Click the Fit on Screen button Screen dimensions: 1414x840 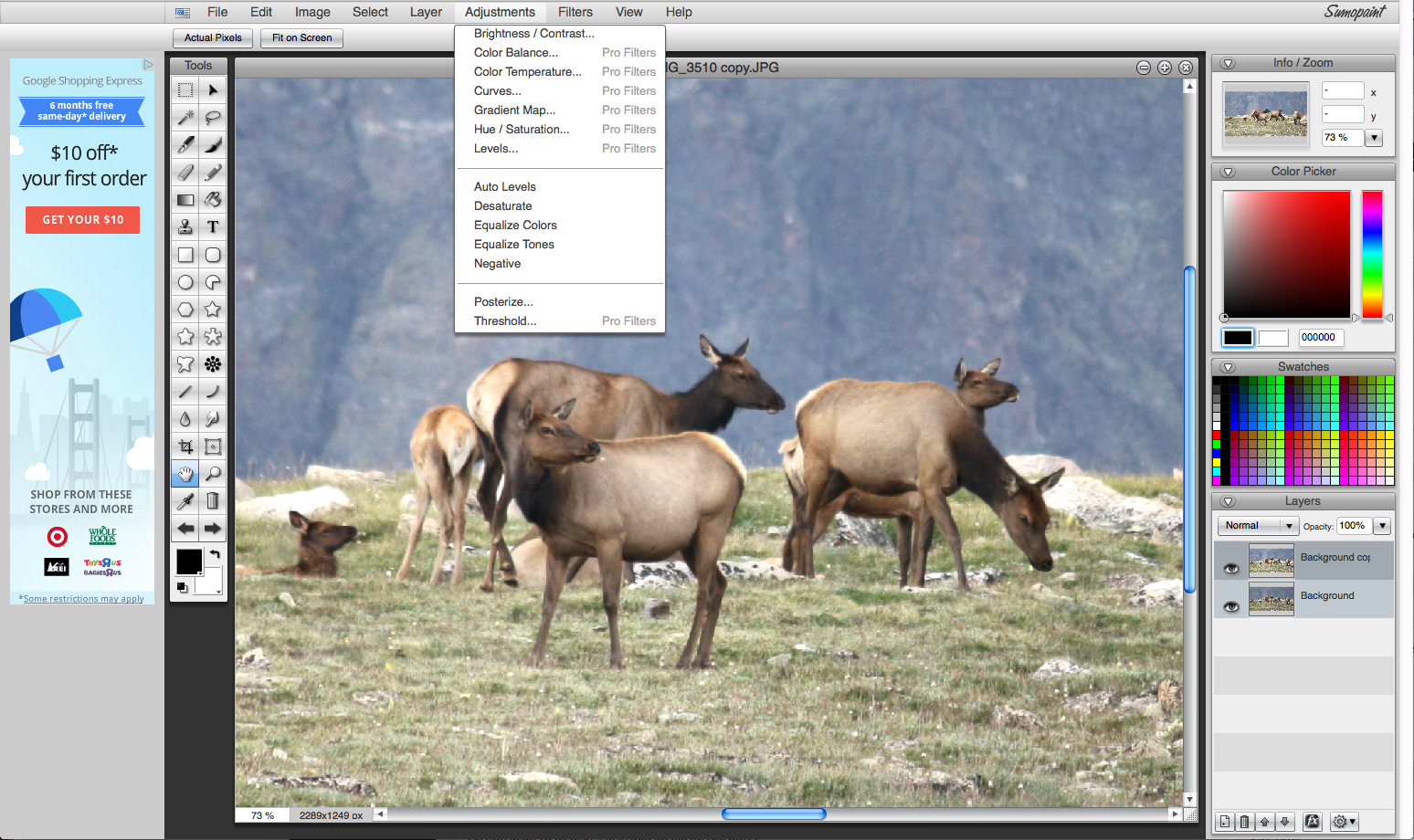[301, 37]
